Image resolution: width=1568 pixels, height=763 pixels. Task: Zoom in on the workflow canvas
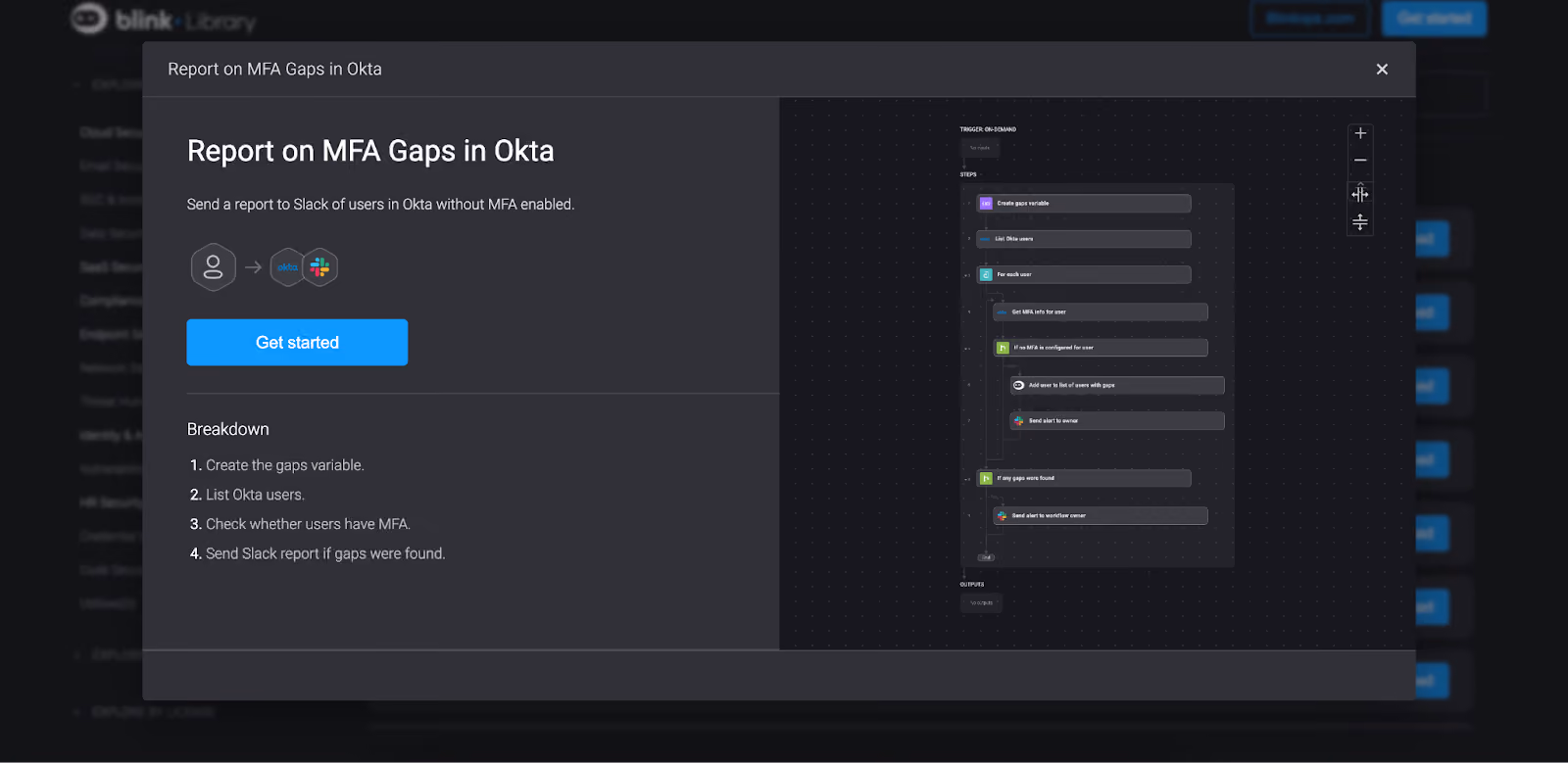pos(1360,133)
